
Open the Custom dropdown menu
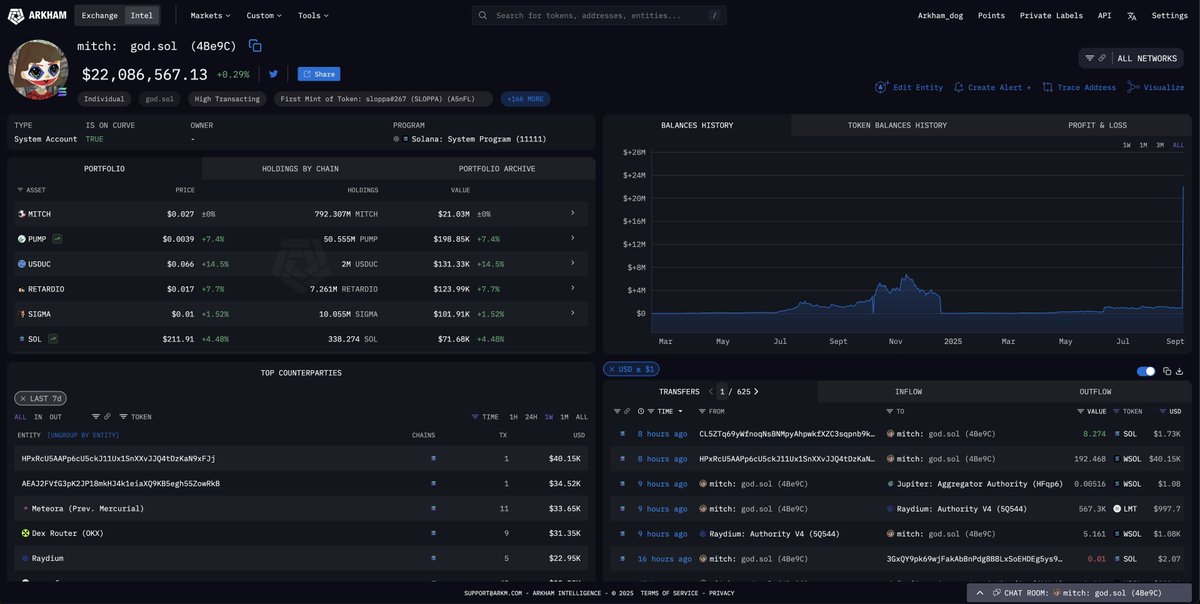point(264,16)
